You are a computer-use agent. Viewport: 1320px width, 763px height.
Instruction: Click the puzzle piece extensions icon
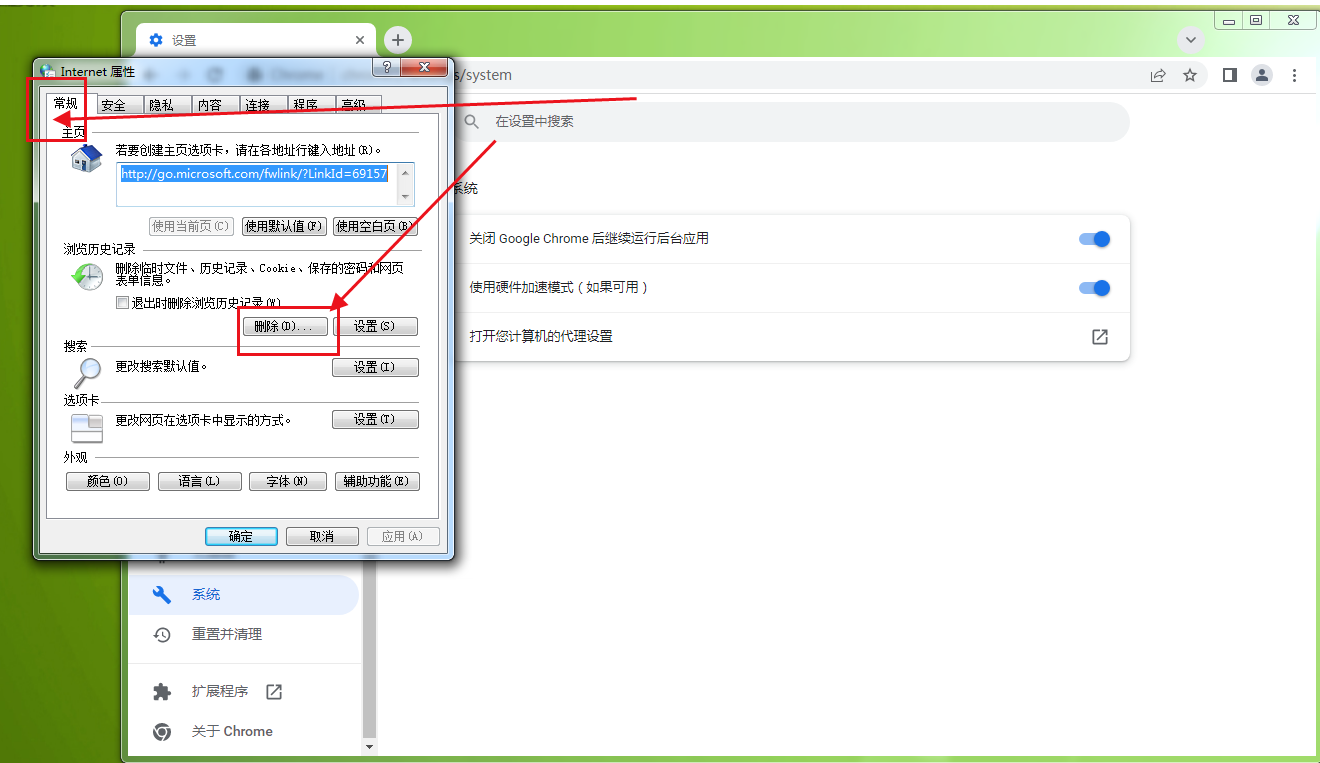click(162, 692)
